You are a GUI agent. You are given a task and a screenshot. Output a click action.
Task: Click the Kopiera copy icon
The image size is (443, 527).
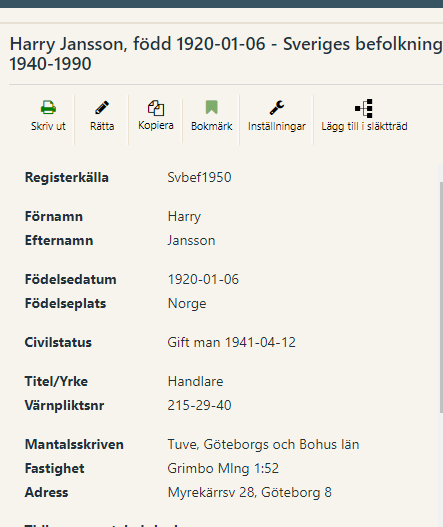coord(156,108)
